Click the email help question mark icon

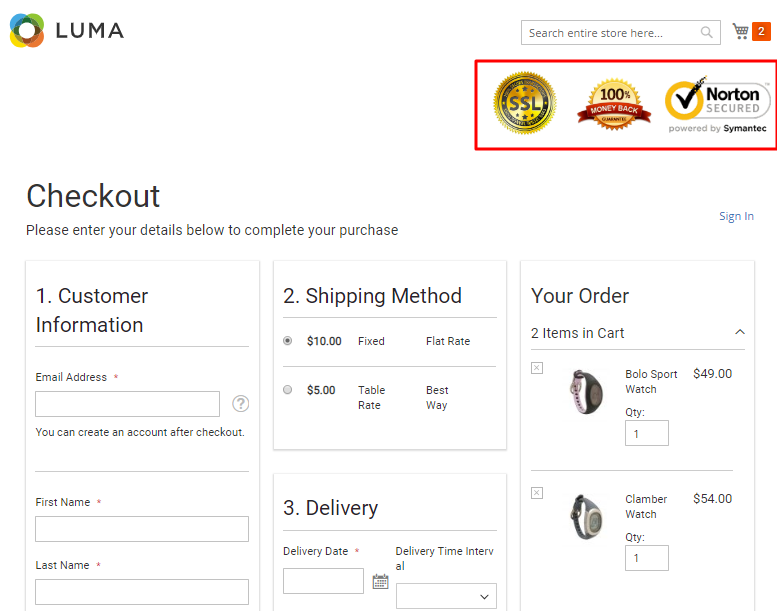(x=241, y=404)
